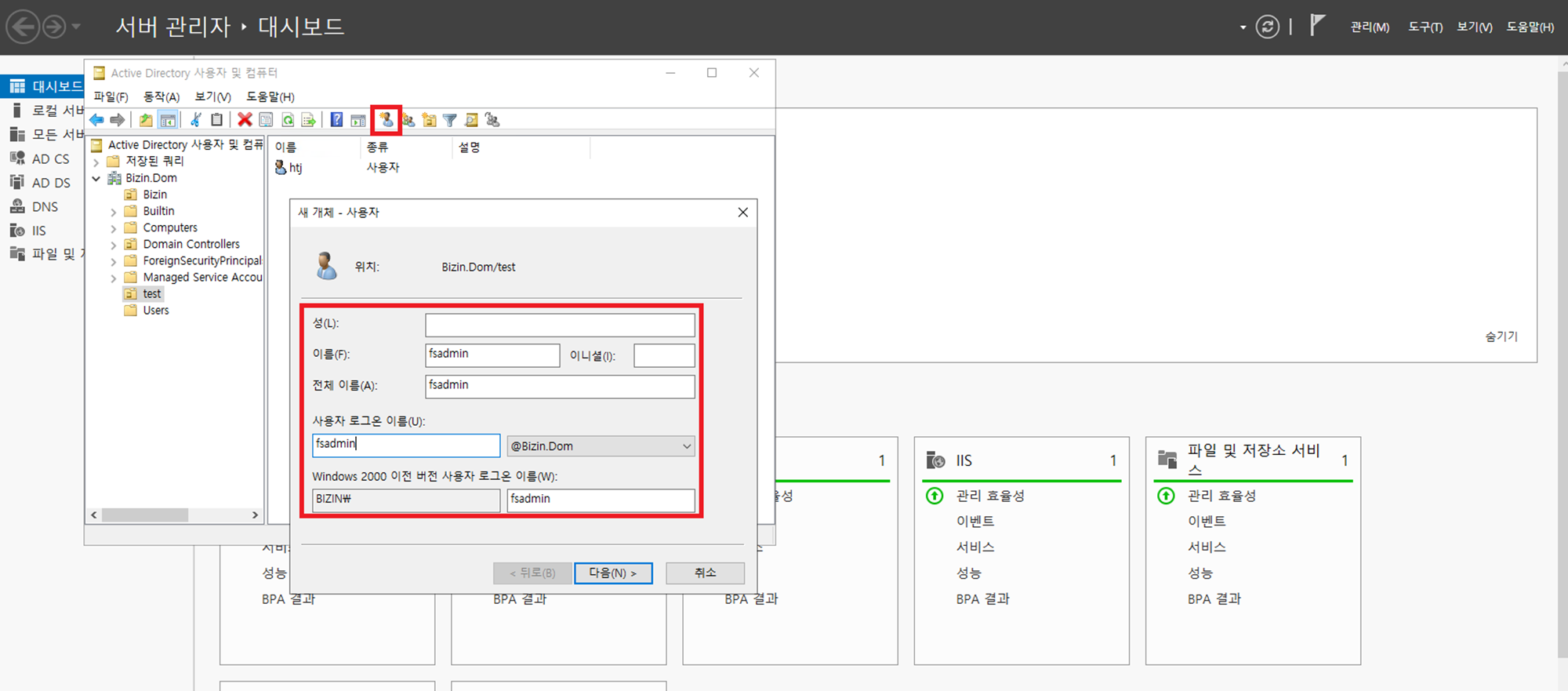Expand the ForeignSecurityPrincipals node

[114, 261]
